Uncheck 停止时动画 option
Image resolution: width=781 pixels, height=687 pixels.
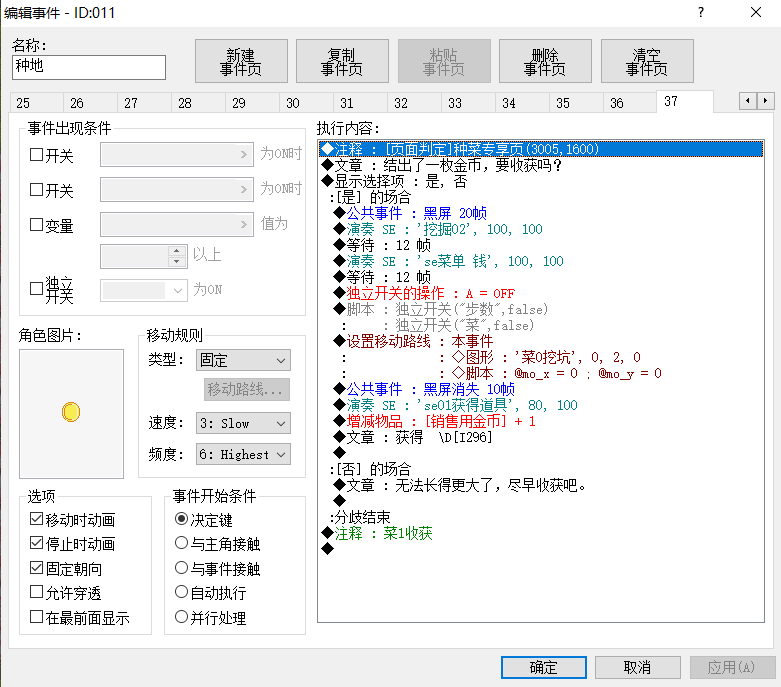[x=36, y=543]
